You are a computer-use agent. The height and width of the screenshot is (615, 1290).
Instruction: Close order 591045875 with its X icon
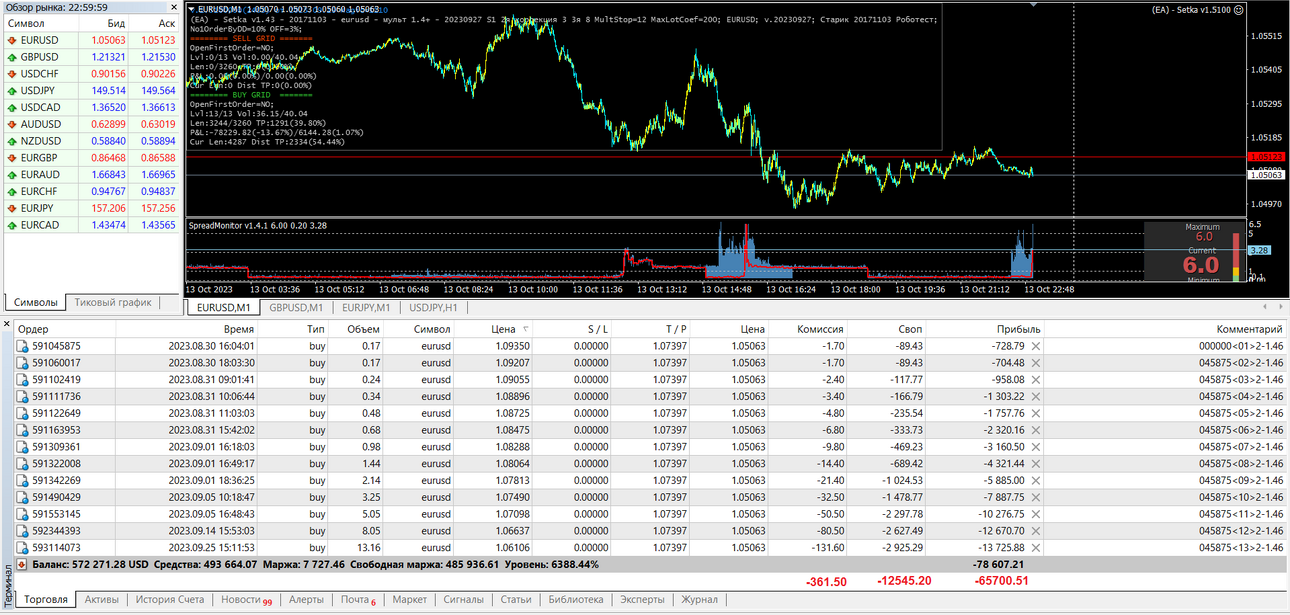click(1036, 346)
